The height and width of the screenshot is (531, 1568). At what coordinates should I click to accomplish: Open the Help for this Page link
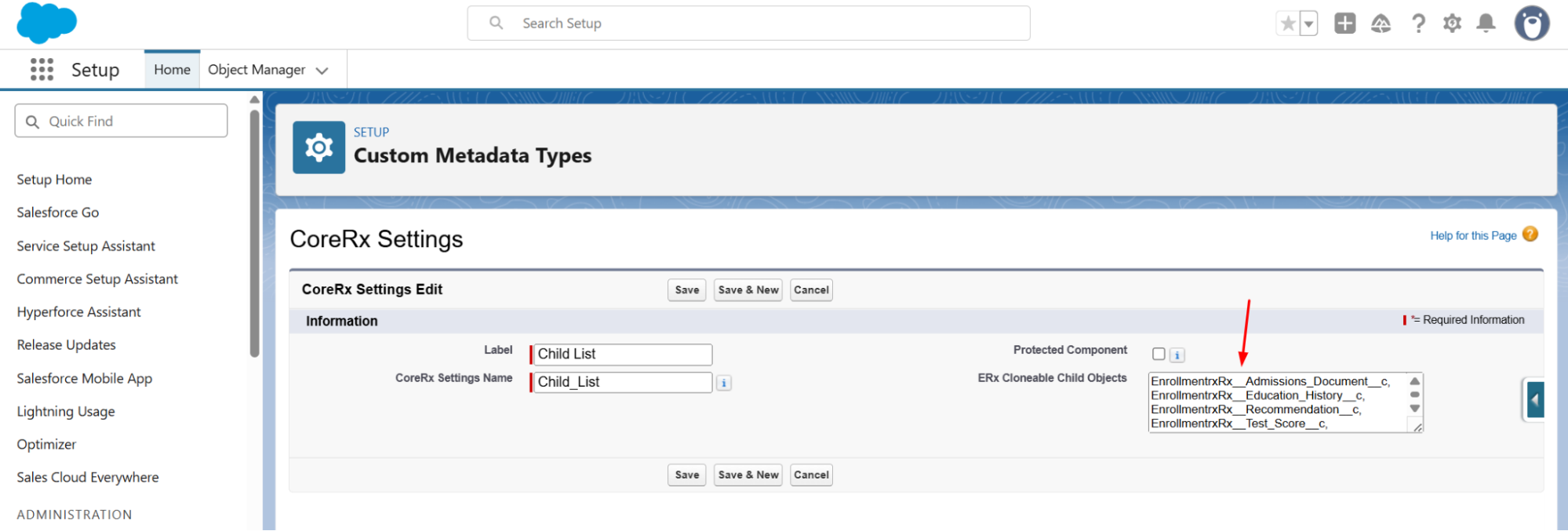[1472, 235]
